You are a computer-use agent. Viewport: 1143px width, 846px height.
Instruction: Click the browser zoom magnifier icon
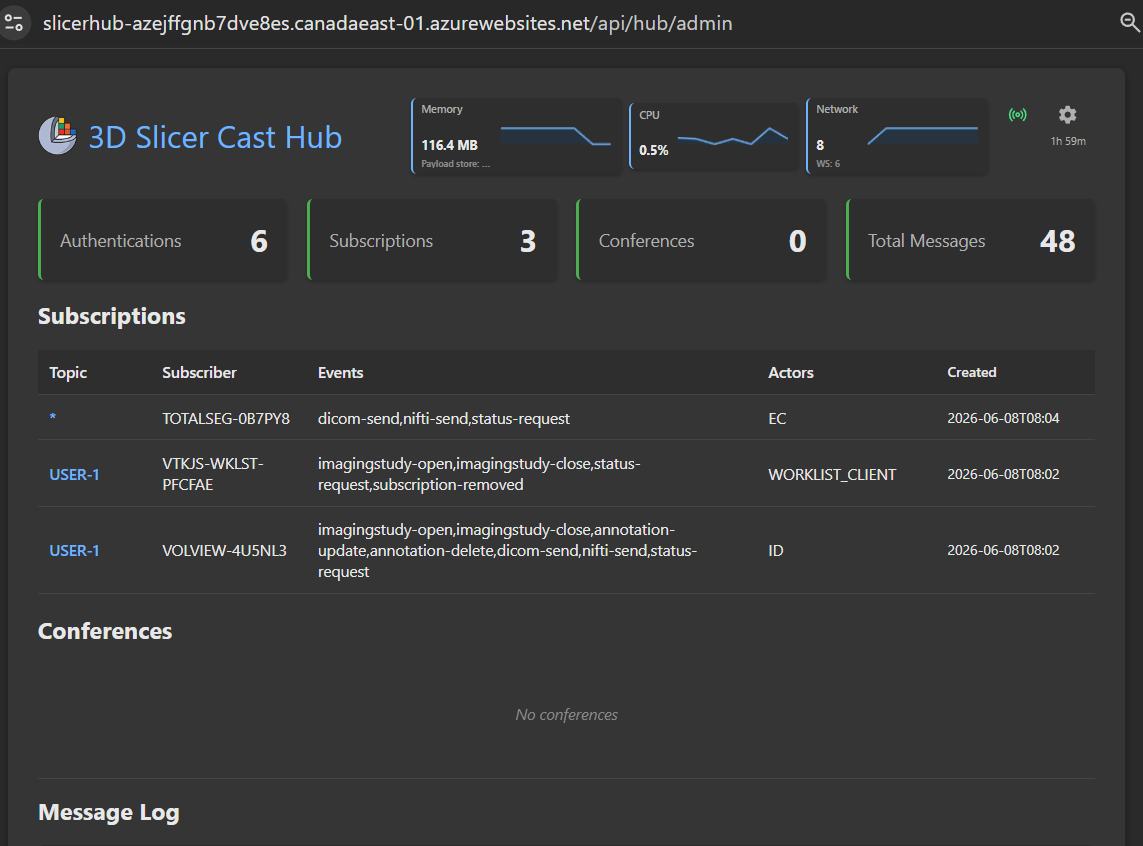1129,23
